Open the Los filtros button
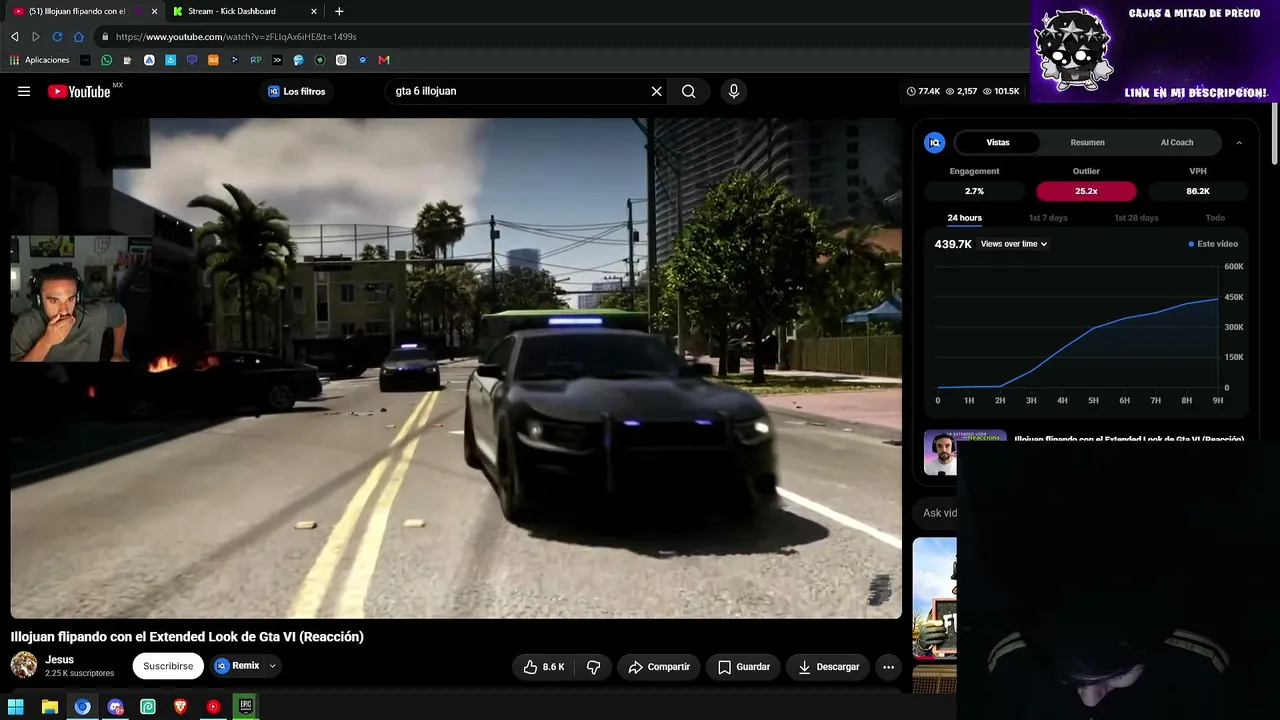 297,91
